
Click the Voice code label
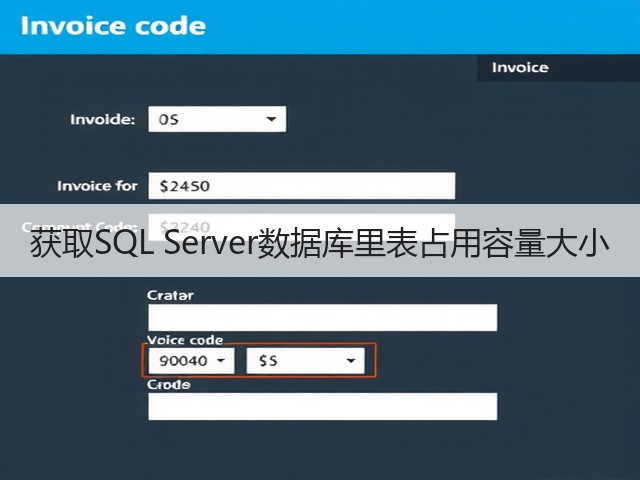tap(185, 340)
